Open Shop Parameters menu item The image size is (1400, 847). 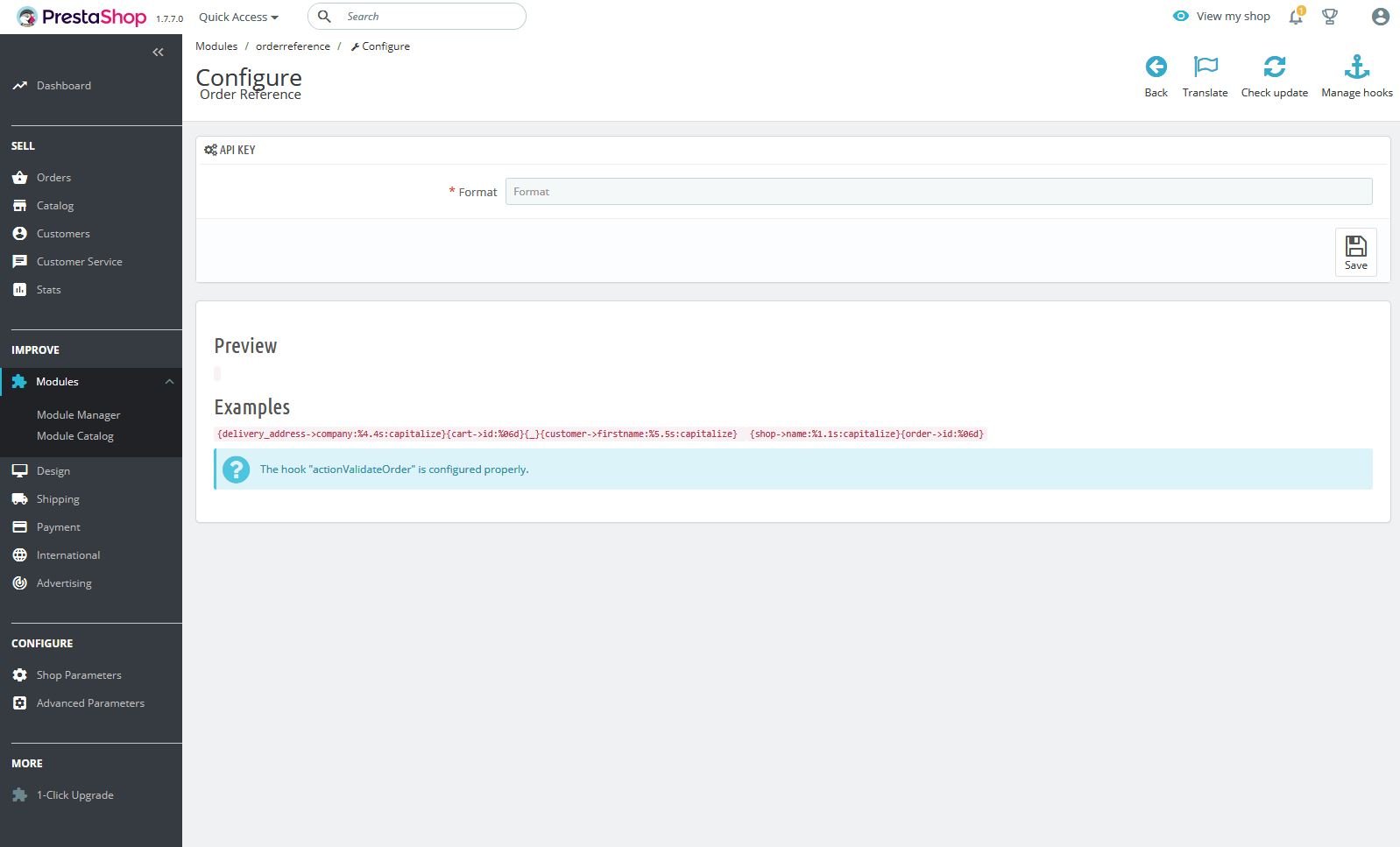click(x=79, y=674)
